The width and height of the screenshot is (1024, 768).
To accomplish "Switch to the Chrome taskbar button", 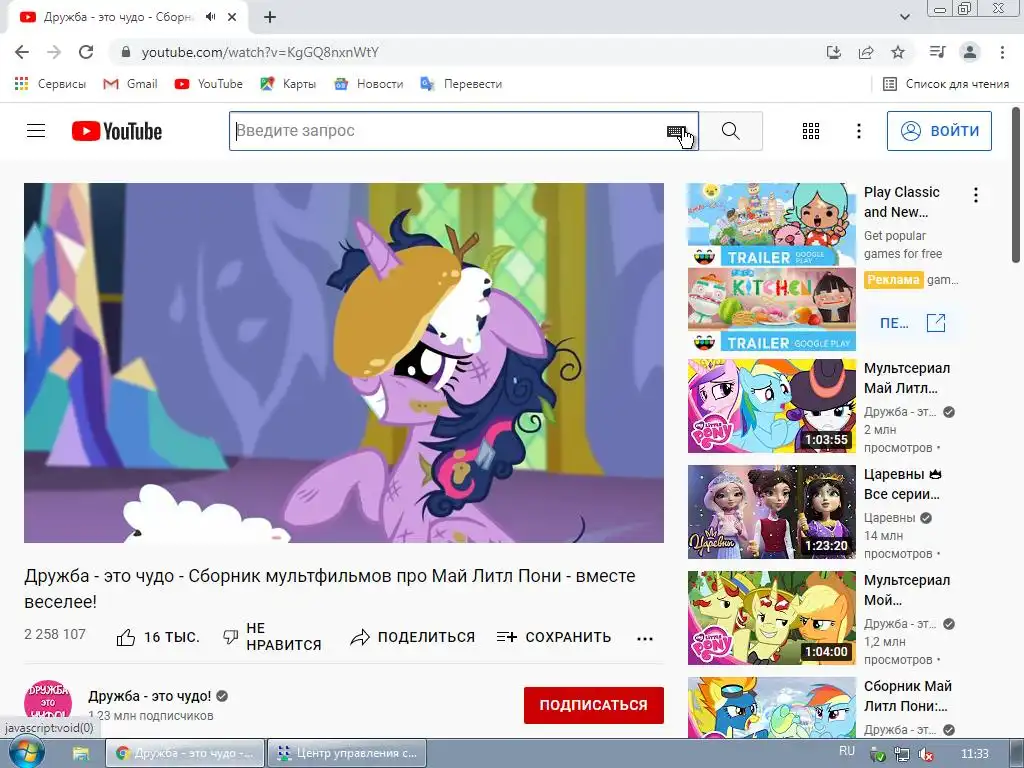I will [x=185, y=753].
